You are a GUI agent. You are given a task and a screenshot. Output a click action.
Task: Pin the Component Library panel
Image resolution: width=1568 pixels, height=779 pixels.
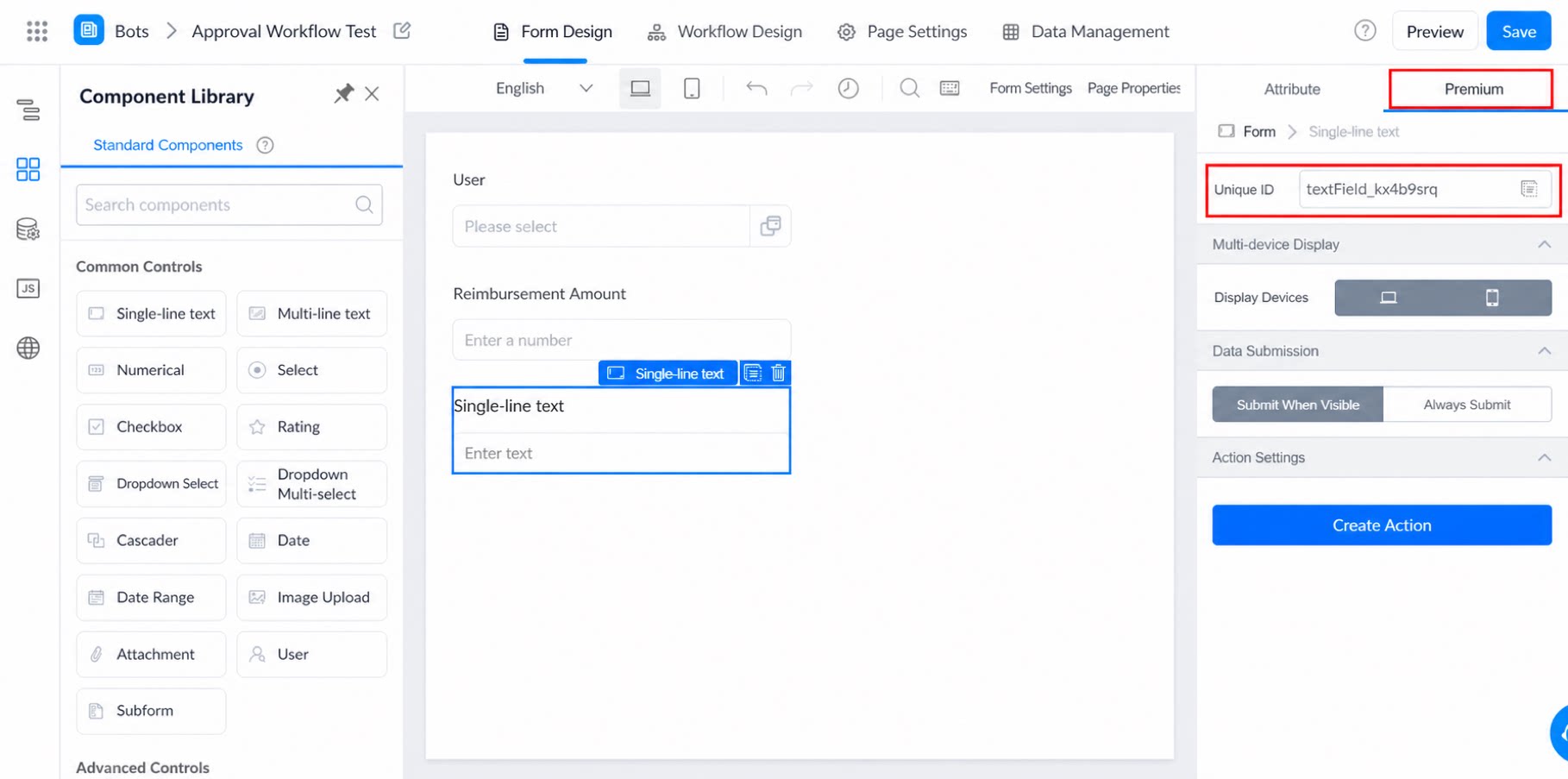click(343, 93)
